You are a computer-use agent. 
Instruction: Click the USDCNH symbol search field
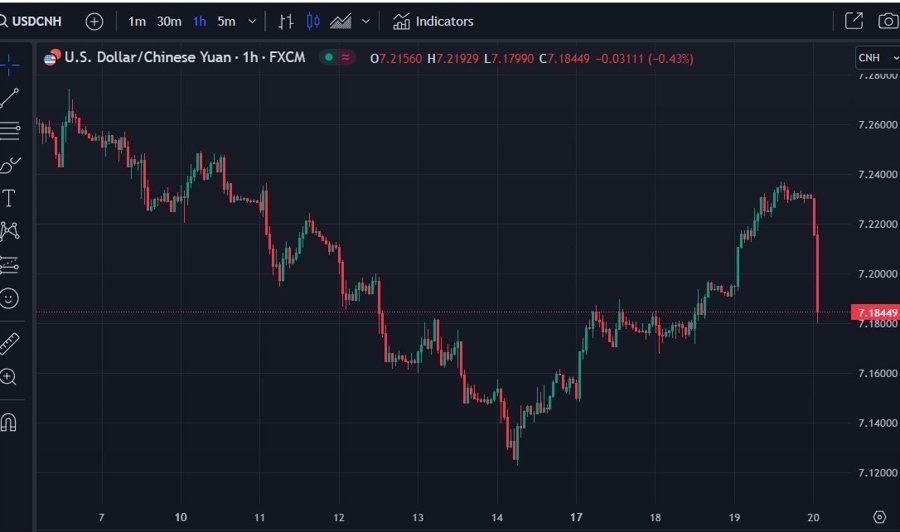(x=38, y=21)
